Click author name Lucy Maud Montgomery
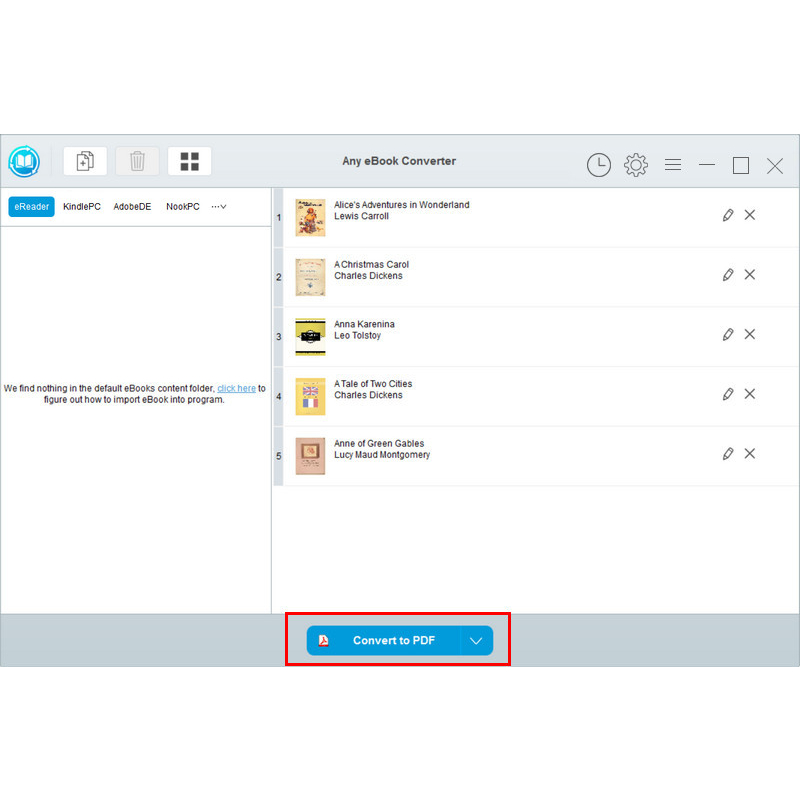The image size is (800, 800). tap(382, 455)
